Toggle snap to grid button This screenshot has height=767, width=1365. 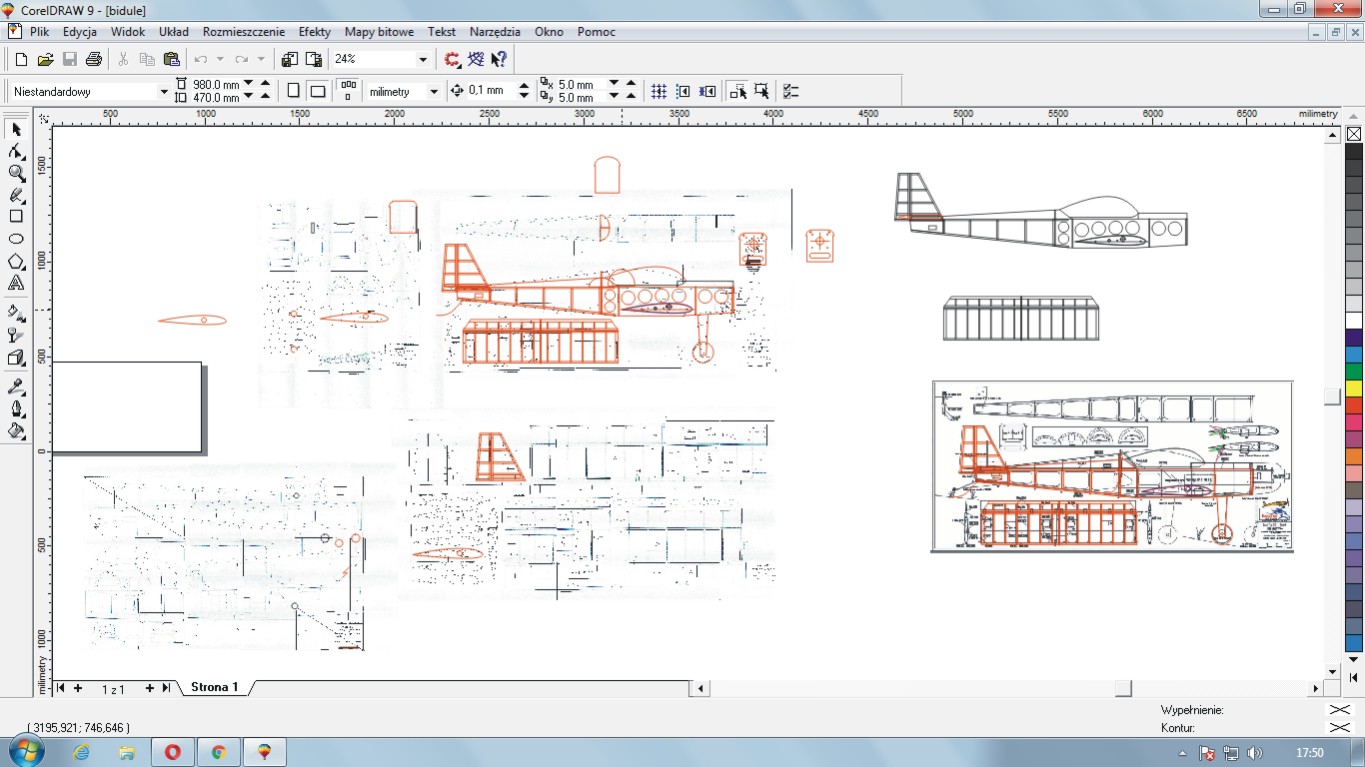tap(659, 91)
